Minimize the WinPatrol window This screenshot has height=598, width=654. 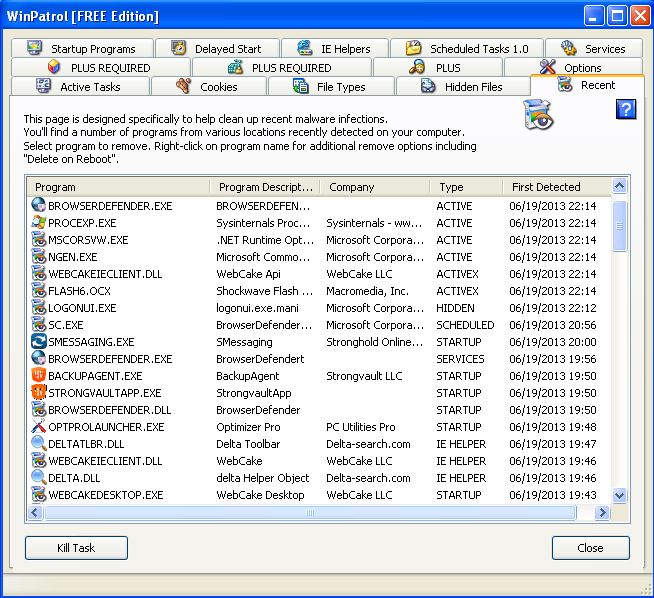pos(593,16)
